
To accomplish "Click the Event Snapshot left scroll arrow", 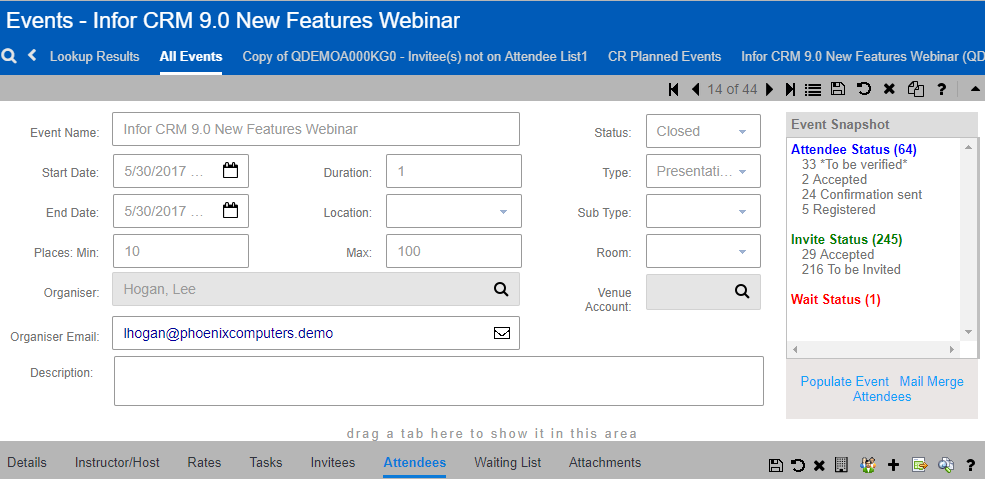I will point(795,349).
